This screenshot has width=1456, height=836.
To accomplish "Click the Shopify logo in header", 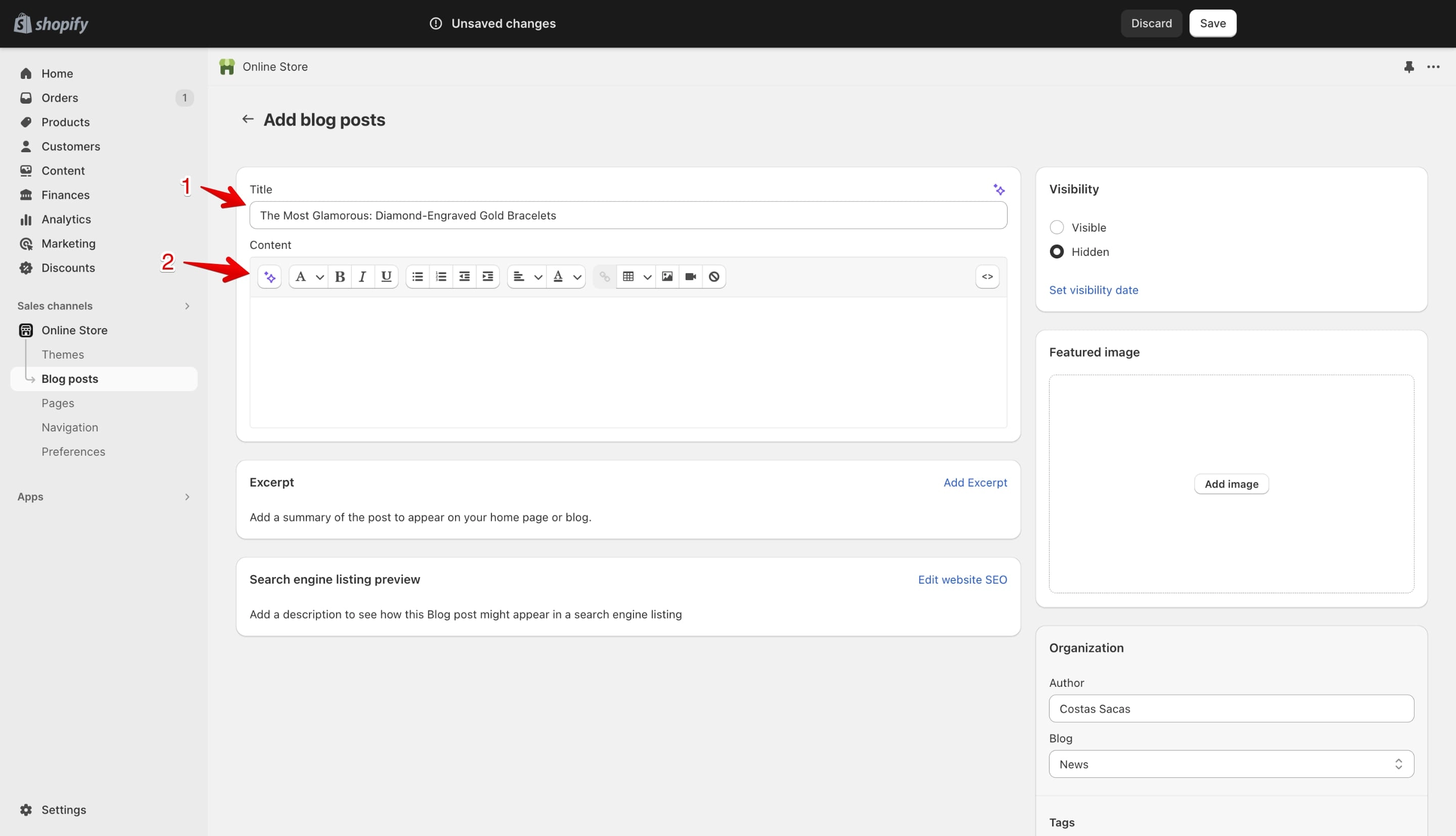I will 51,24.
